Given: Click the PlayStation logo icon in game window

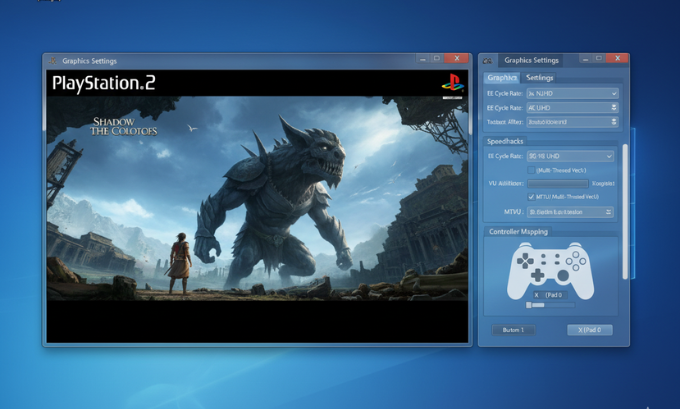Looking at the screenshot, I should pos(452,84).
